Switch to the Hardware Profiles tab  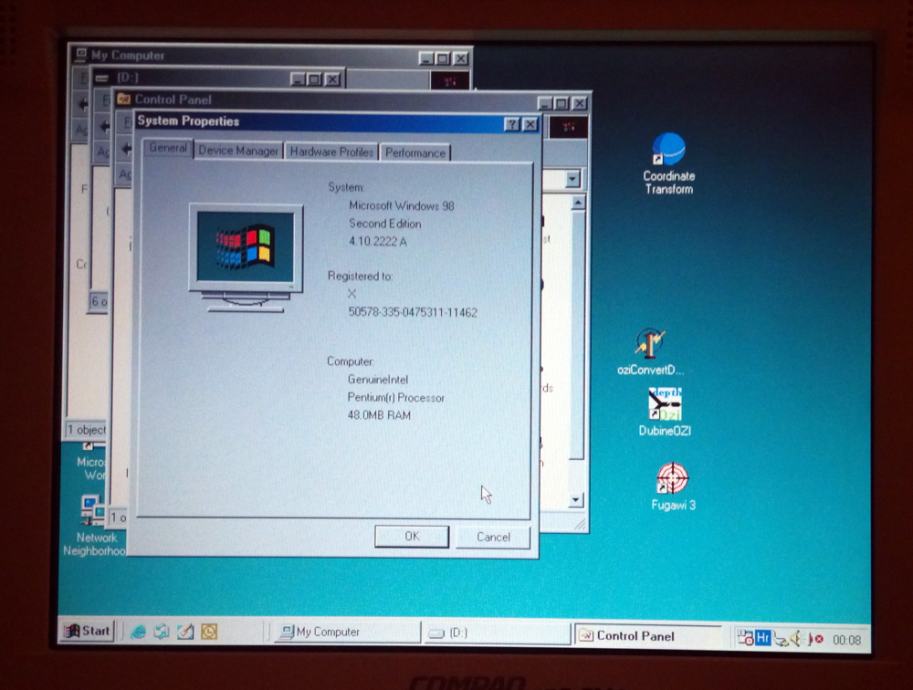click(330, 152)
